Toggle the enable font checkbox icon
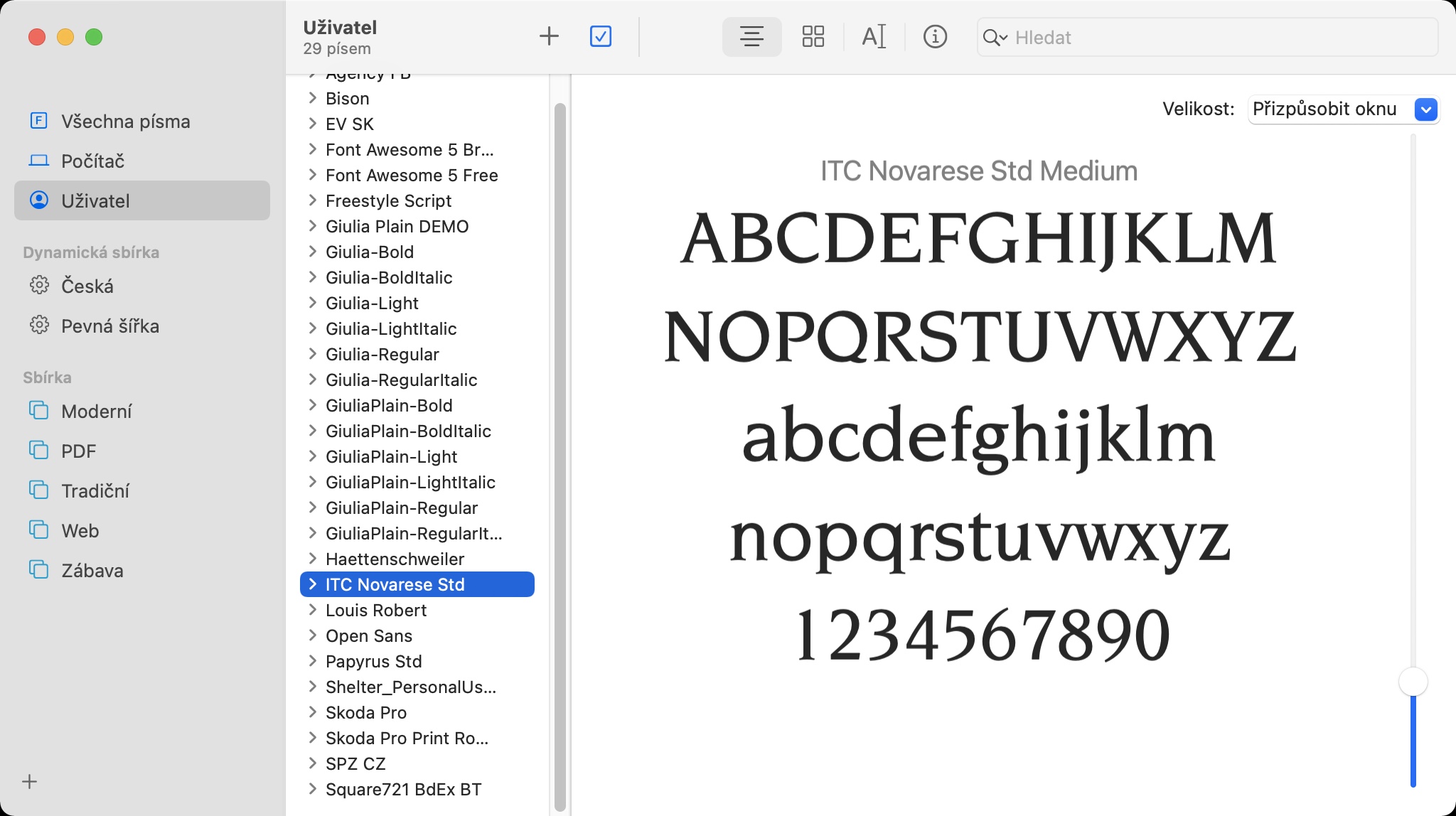Screen dimensions: 1456x816 [601, 36]
